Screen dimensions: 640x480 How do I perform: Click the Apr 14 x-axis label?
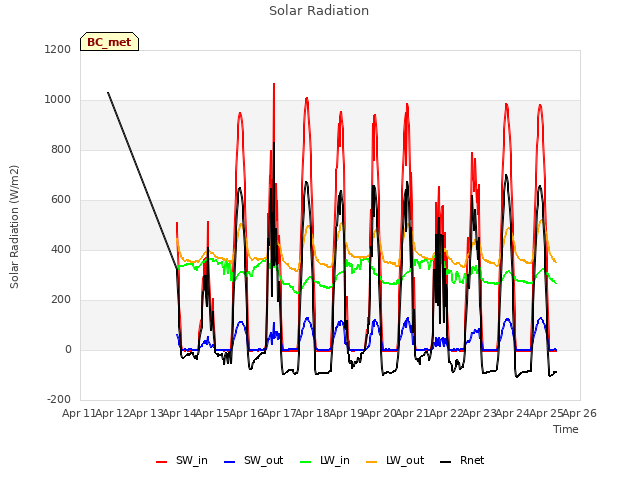179,413
